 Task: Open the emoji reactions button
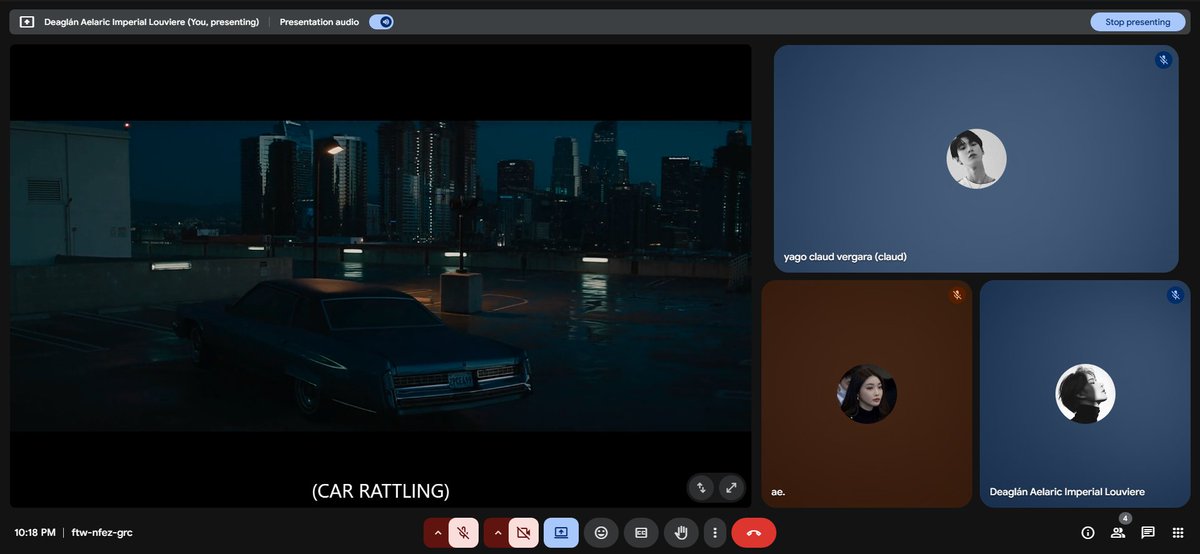pyautogui.click(x=601, y=533)
